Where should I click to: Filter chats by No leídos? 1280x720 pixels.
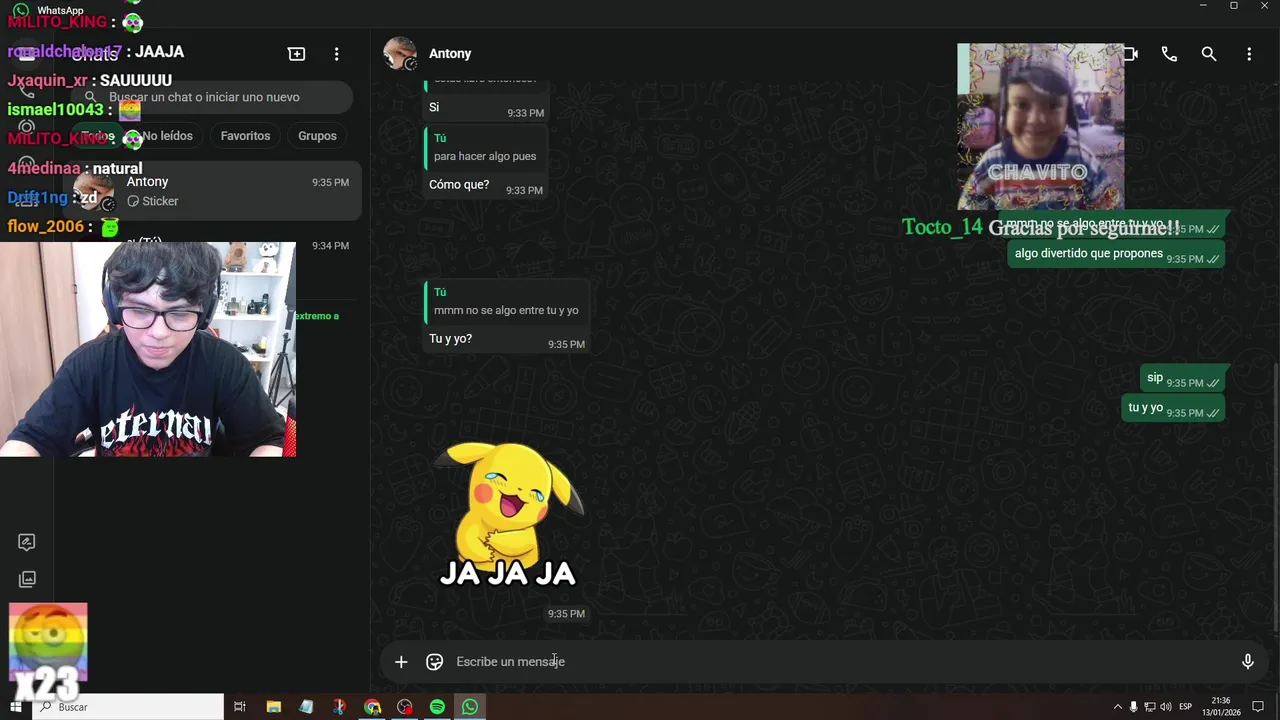coord(167,136)
